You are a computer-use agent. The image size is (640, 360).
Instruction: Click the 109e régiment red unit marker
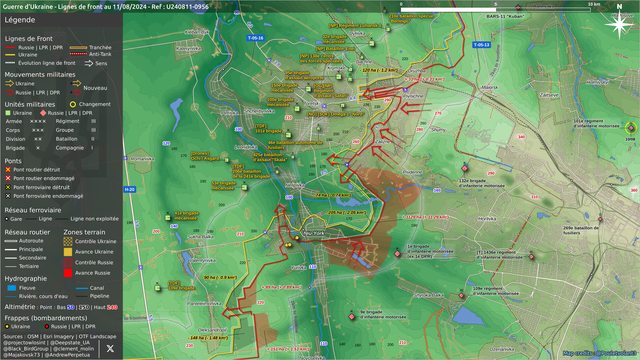point(461,296)
